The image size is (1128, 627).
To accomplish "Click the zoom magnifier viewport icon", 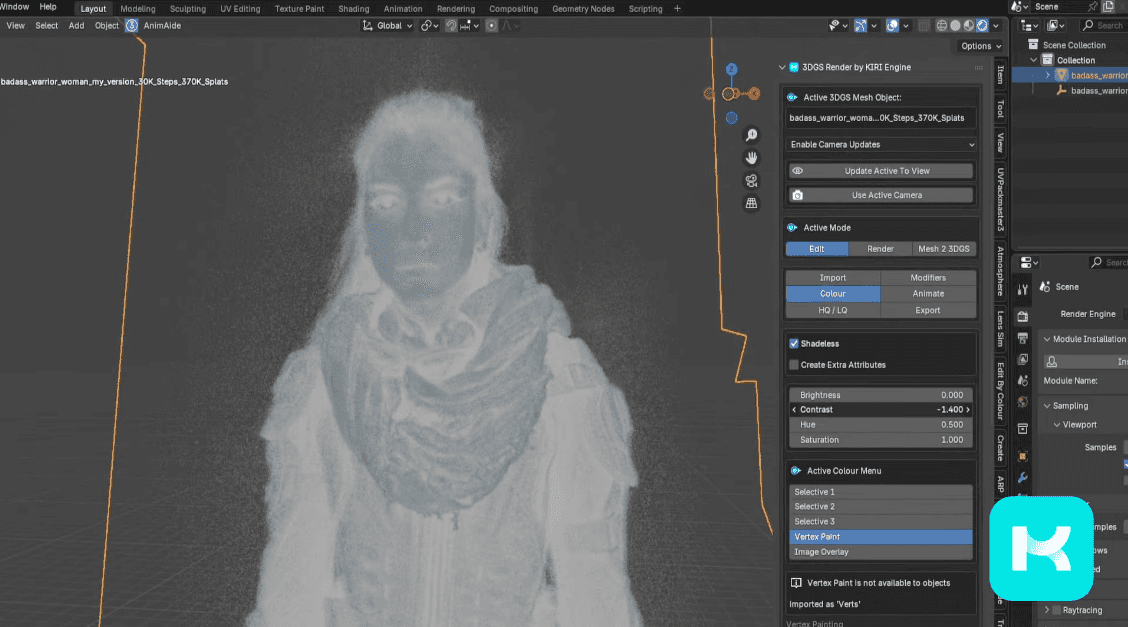I will click(x=751, y=135).
